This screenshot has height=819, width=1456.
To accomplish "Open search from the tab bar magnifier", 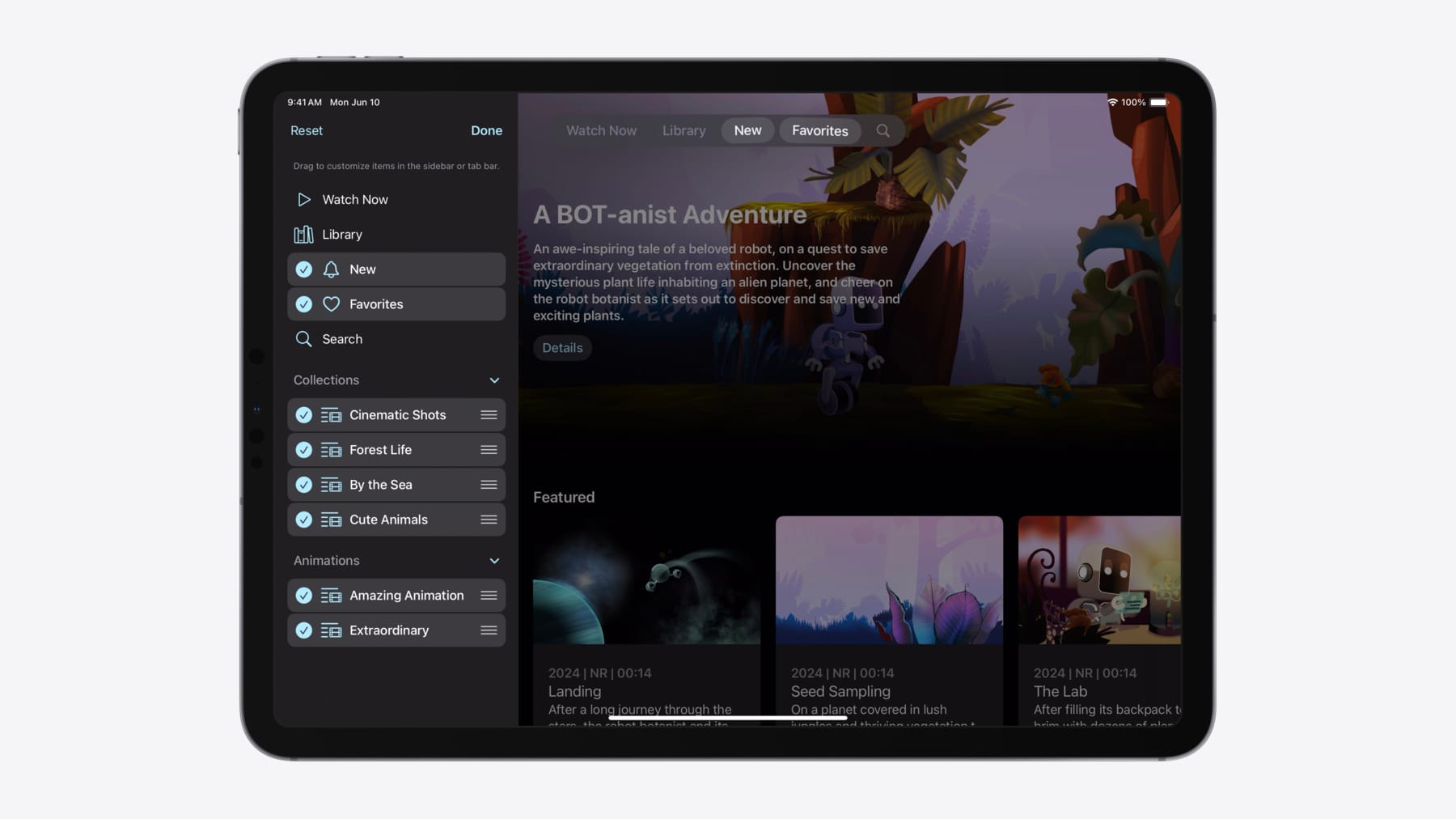I will tap(882, 130).
